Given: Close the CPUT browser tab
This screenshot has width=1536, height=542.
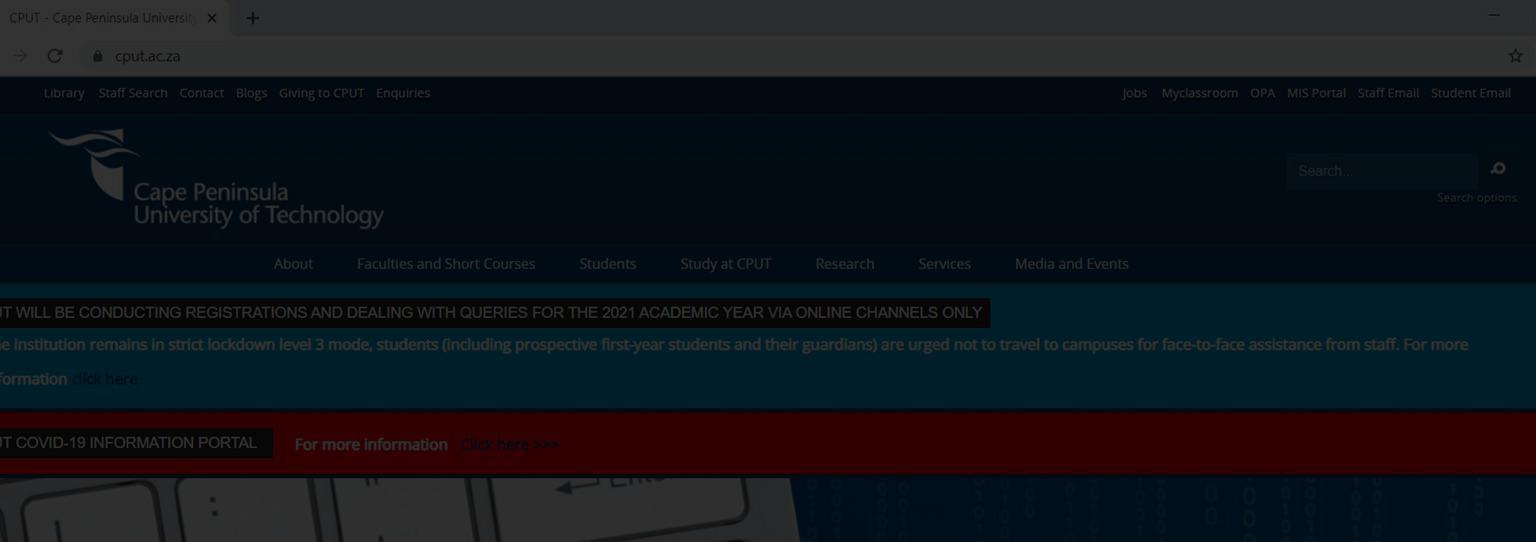Looking at the screenshot, I should click(x=211, y=18).
